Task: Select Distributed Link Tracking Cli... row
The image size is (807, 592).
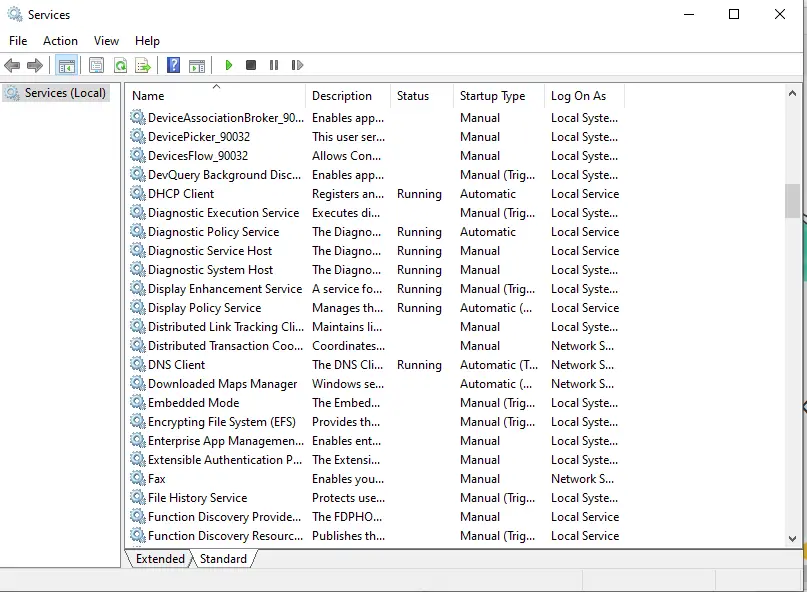Action: click(375, 327)
